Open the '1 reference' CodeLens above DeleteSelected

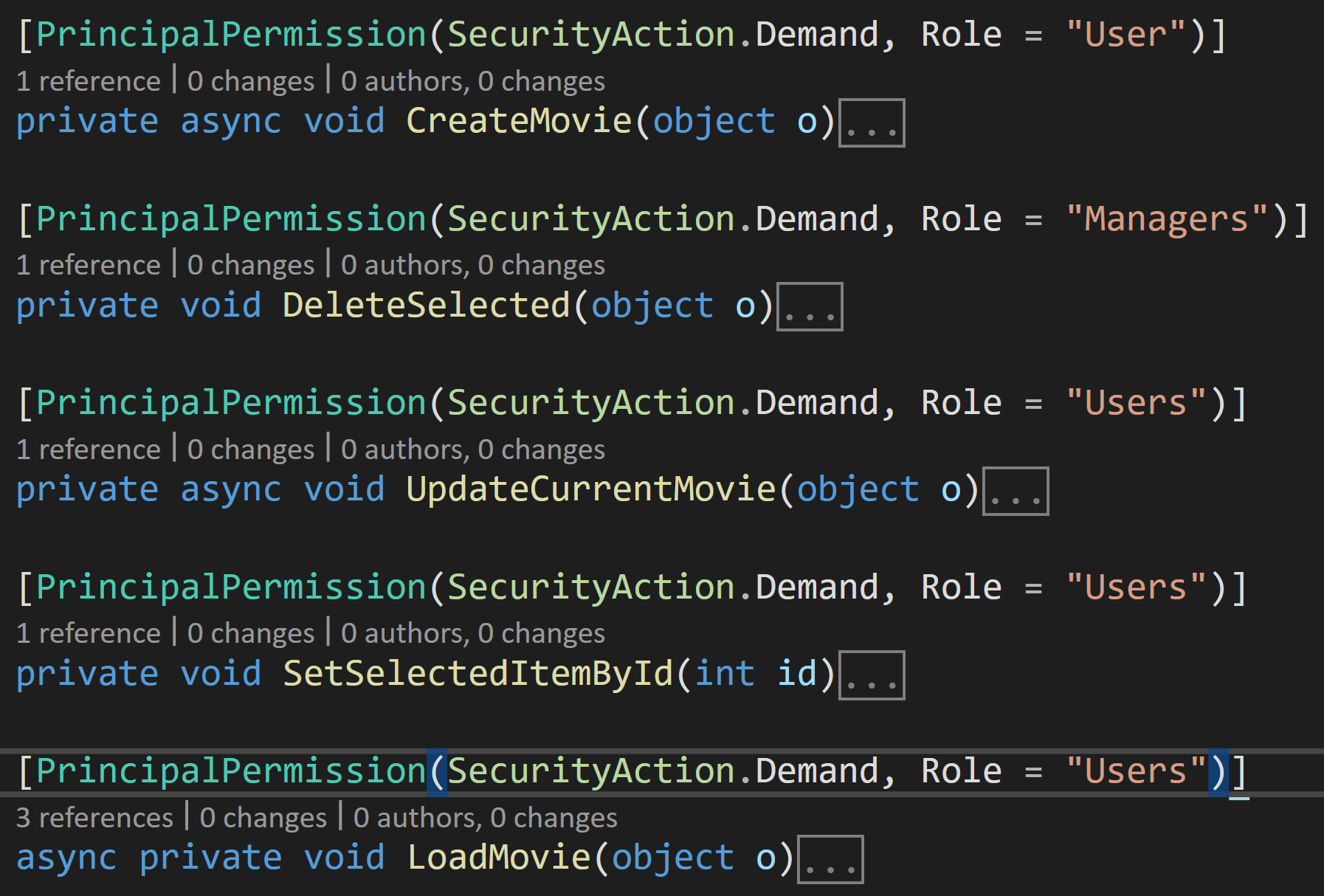[89, 265]
